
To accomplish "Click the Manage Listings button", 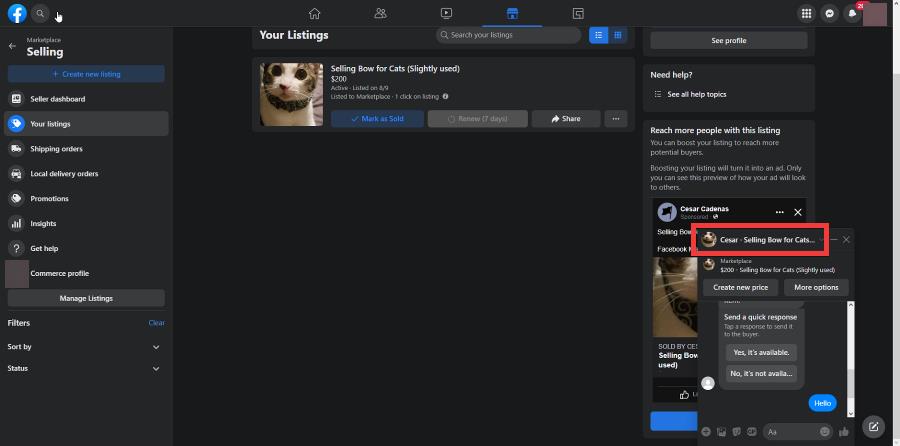I will tap(86, 298).
